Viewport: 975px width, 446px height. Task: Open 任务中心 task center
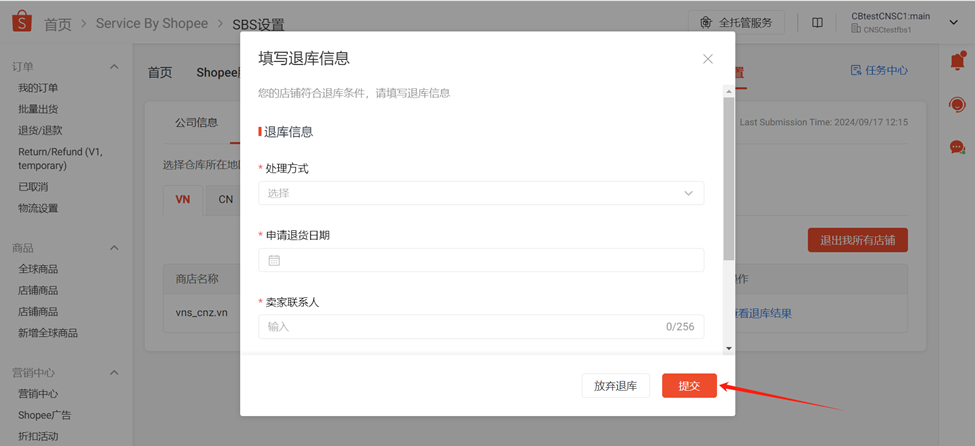[x=879, y=71]
